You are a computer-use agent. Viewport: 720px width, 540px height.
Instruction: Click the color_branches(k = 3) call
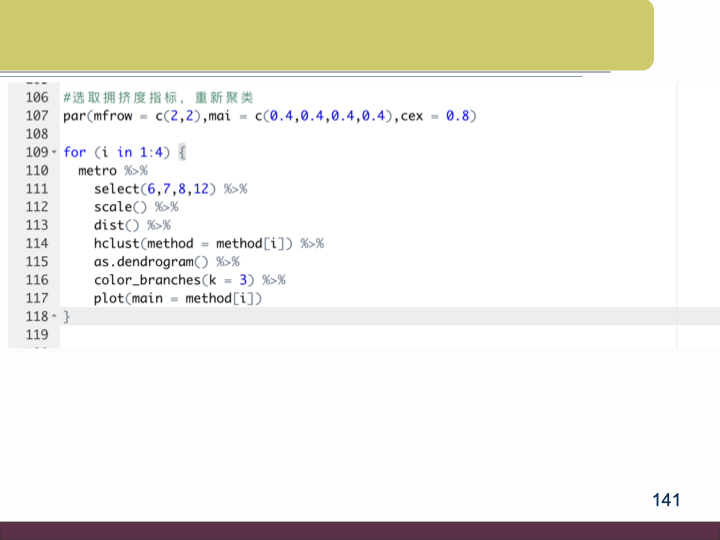click(x=174, y=280)
